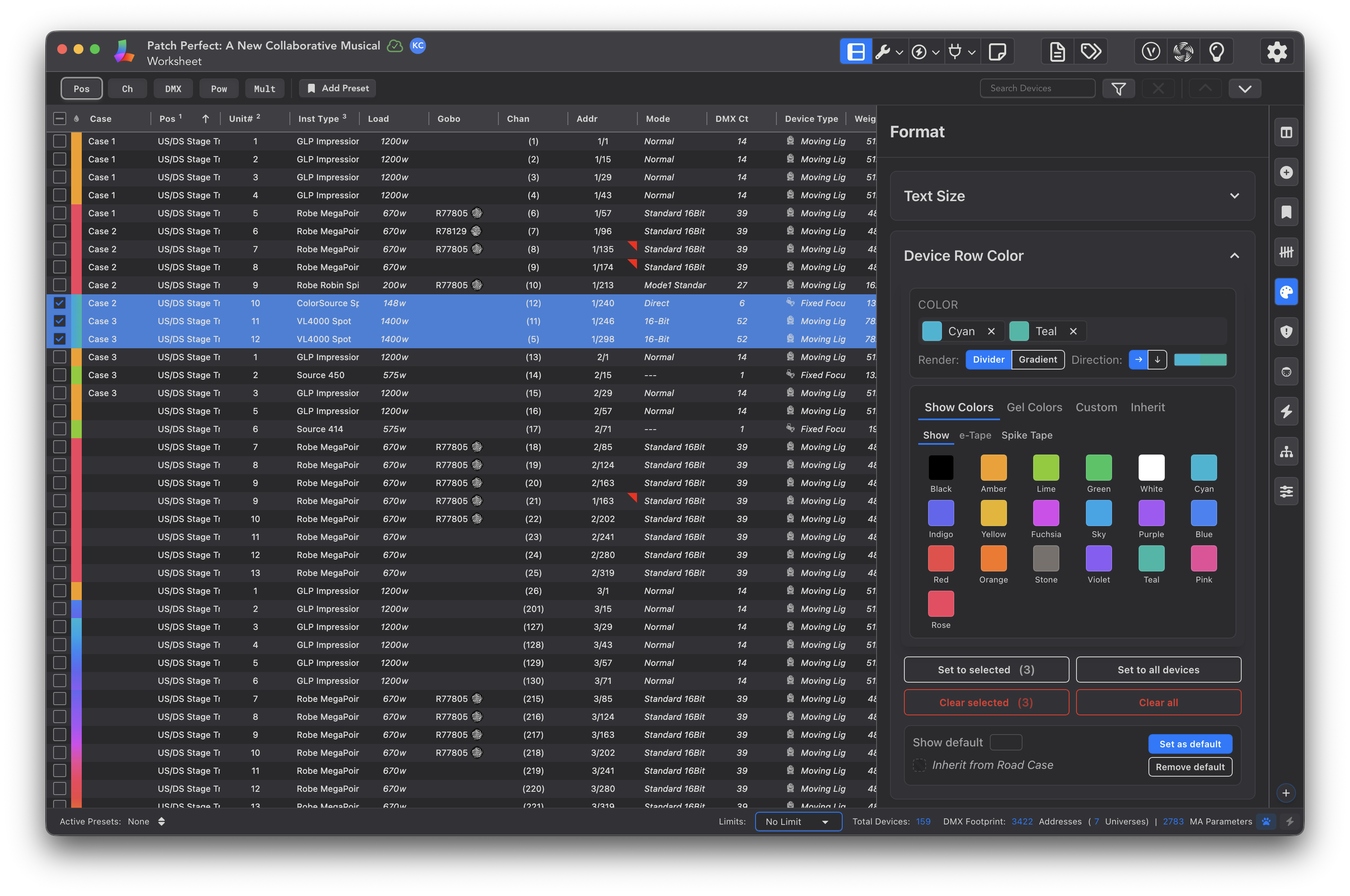Click the paw icon in status bar
The image size is (1350, 896).
click(1266, 821)
